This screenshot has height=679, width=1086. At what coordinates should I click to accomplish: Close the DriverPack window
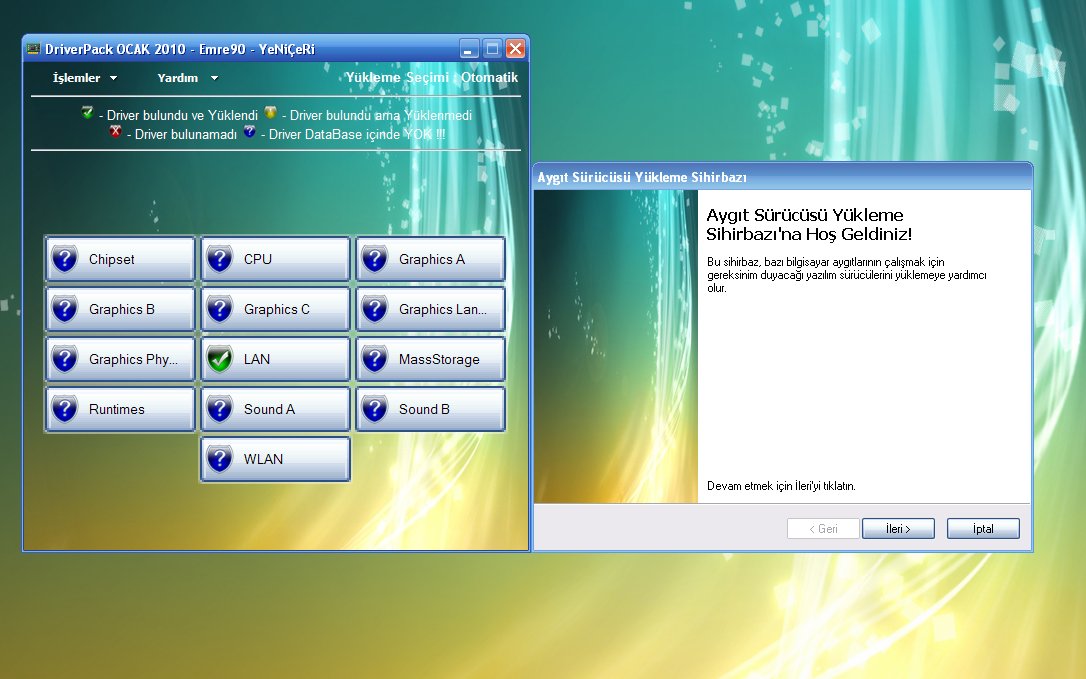point(515,49)
